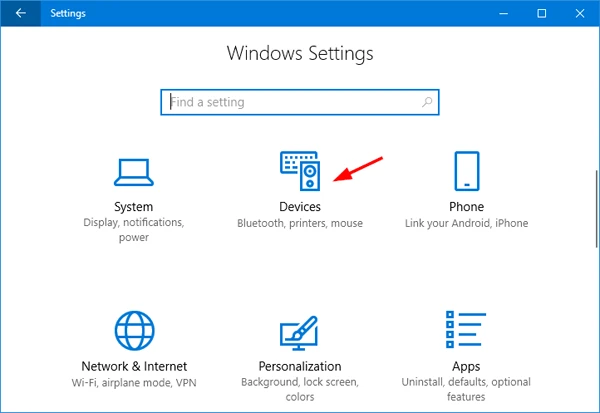Viewport: 600px width, 413px height.
Task: Click the 'System' label text
Action: pos(133,207)
